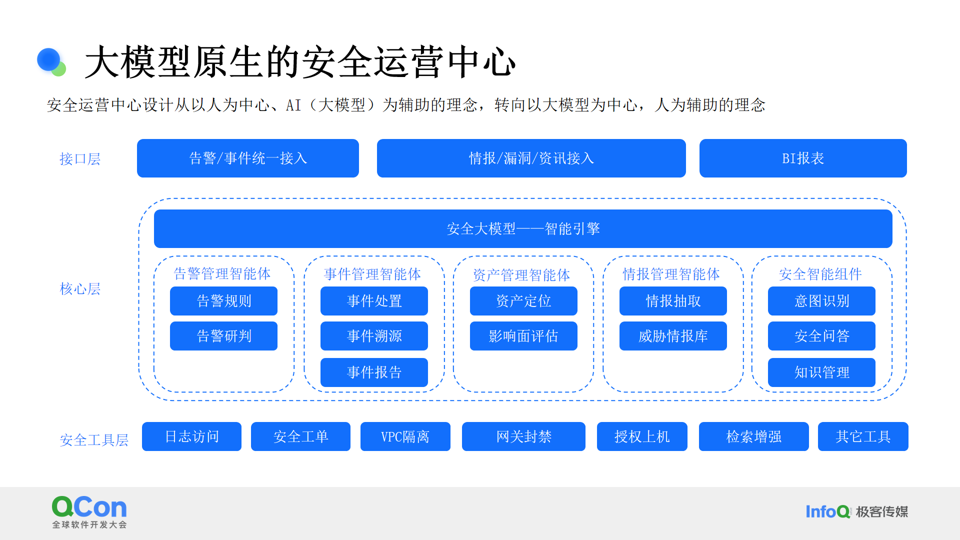
Task: Click the 日志访问 tool box
Action: point(192,437)
